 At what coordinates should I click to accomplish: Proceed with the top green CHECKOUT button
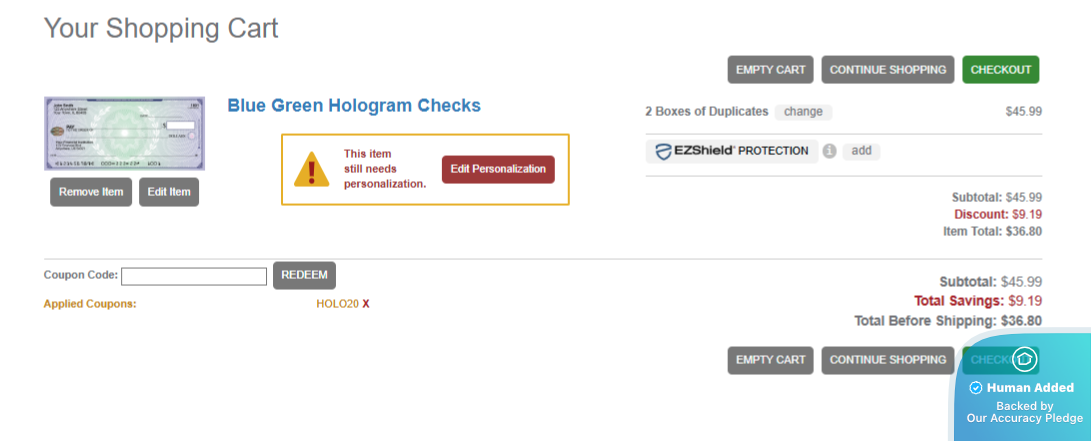[x=1000, y=70]
